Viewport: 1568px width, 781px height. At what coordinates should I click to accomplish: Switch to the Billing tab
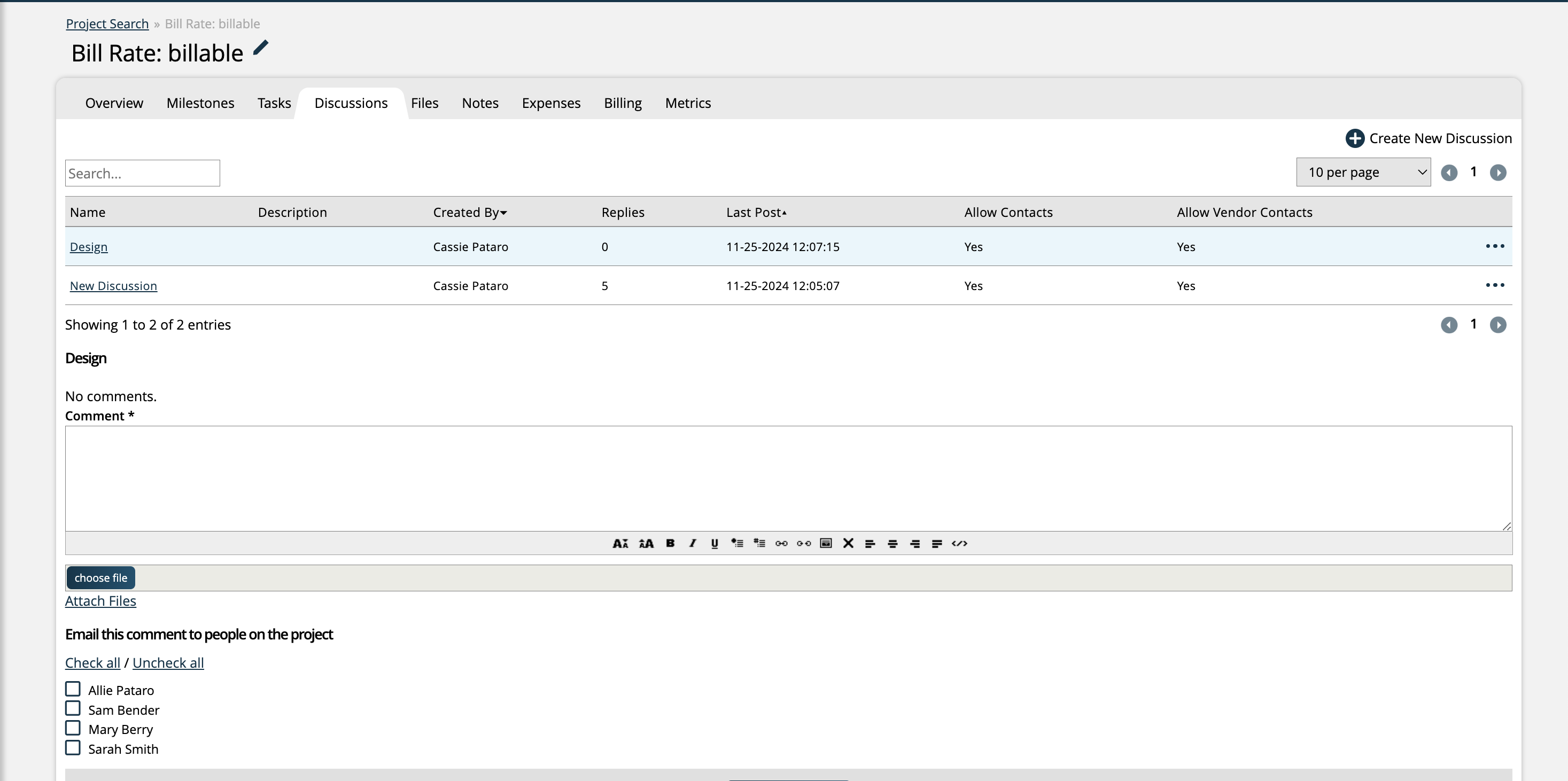(622, 102)
